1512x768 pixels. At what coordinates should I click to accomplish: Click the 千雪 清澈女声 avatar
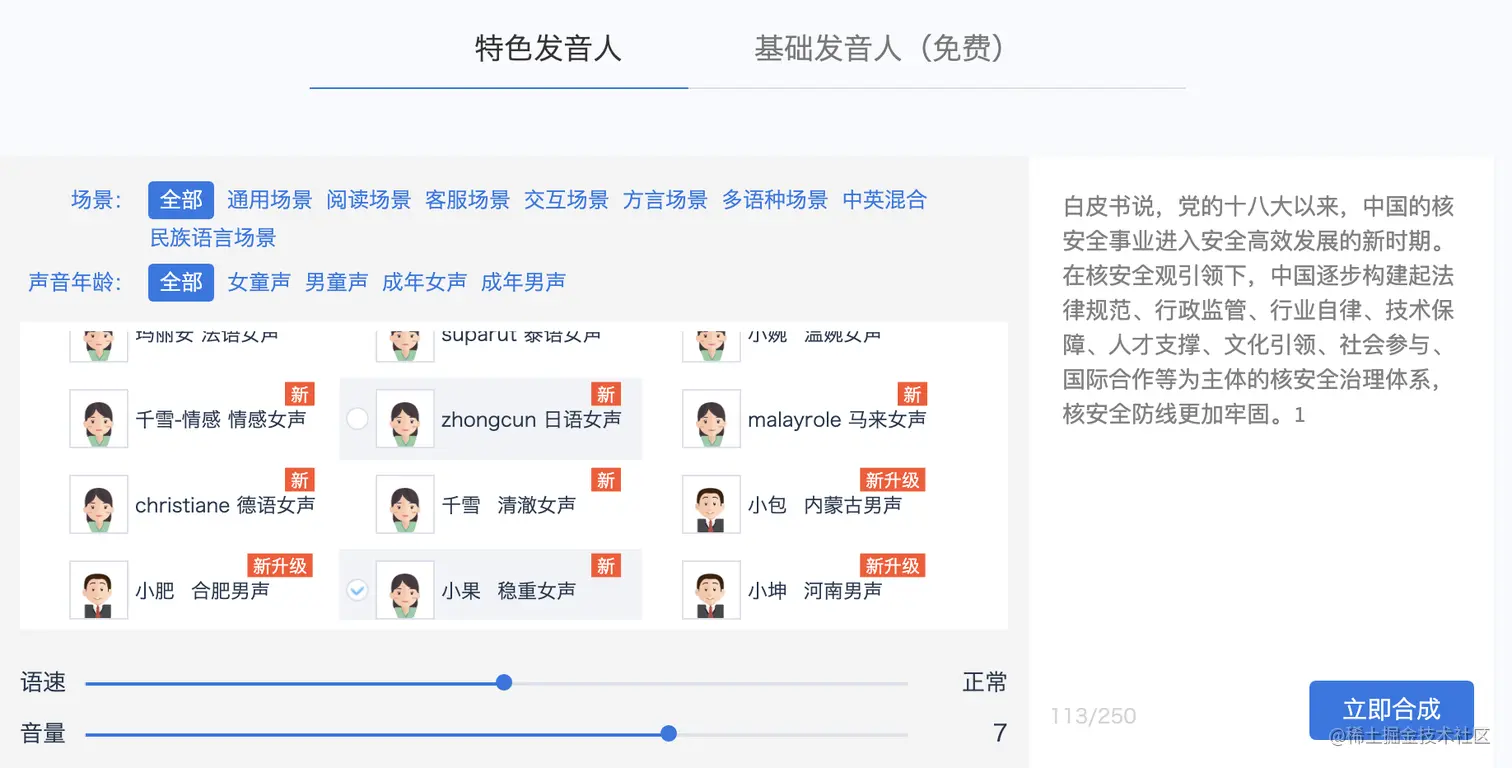click(405, 504)
